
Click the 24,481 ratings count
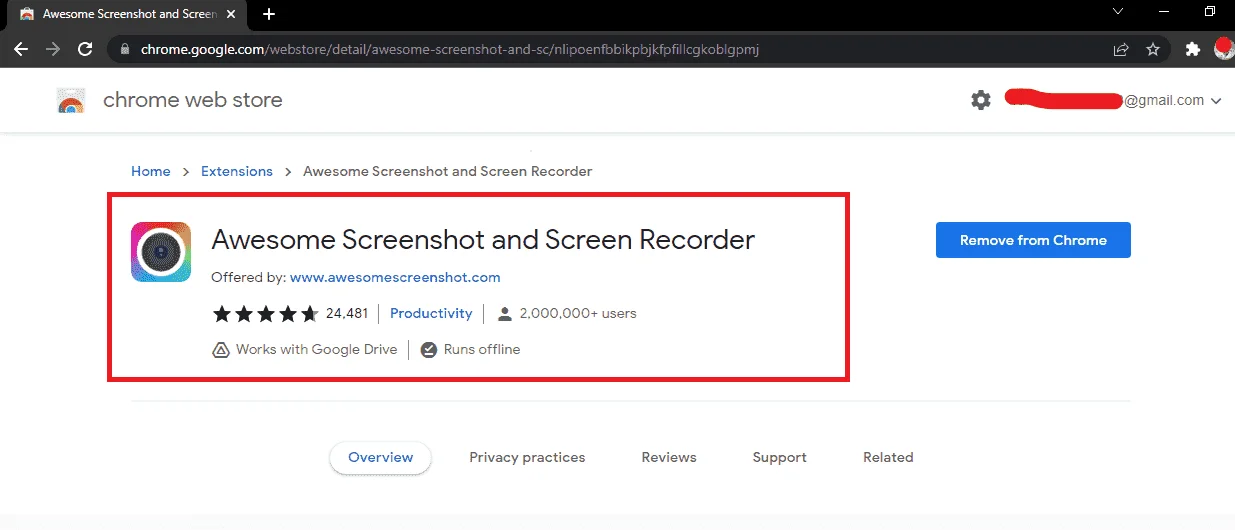click(x=347, y=314)
